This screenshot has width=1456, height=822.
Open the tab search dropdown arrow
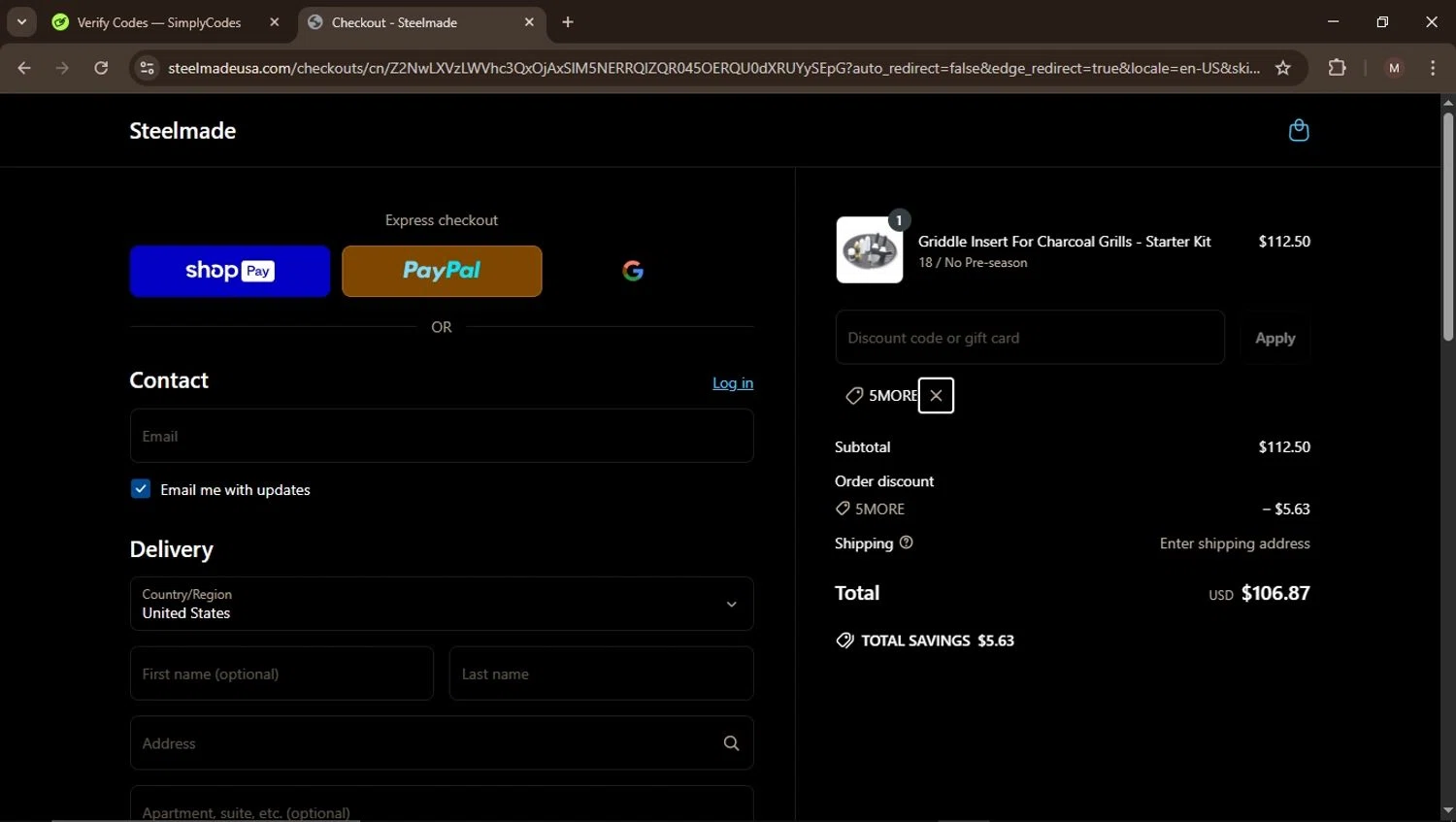pos(21,21)
